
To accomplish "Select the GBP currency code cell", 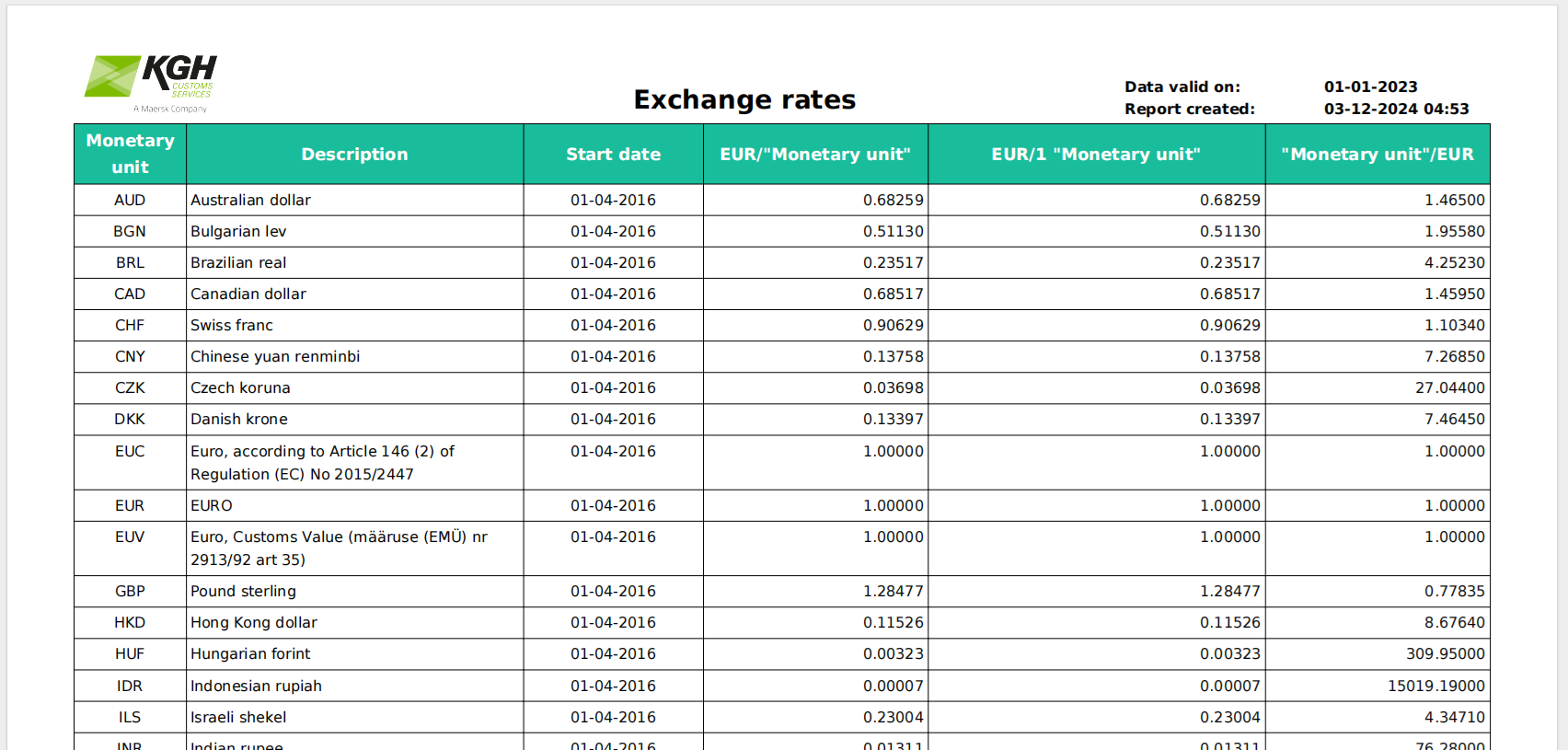I will point(130,592).
